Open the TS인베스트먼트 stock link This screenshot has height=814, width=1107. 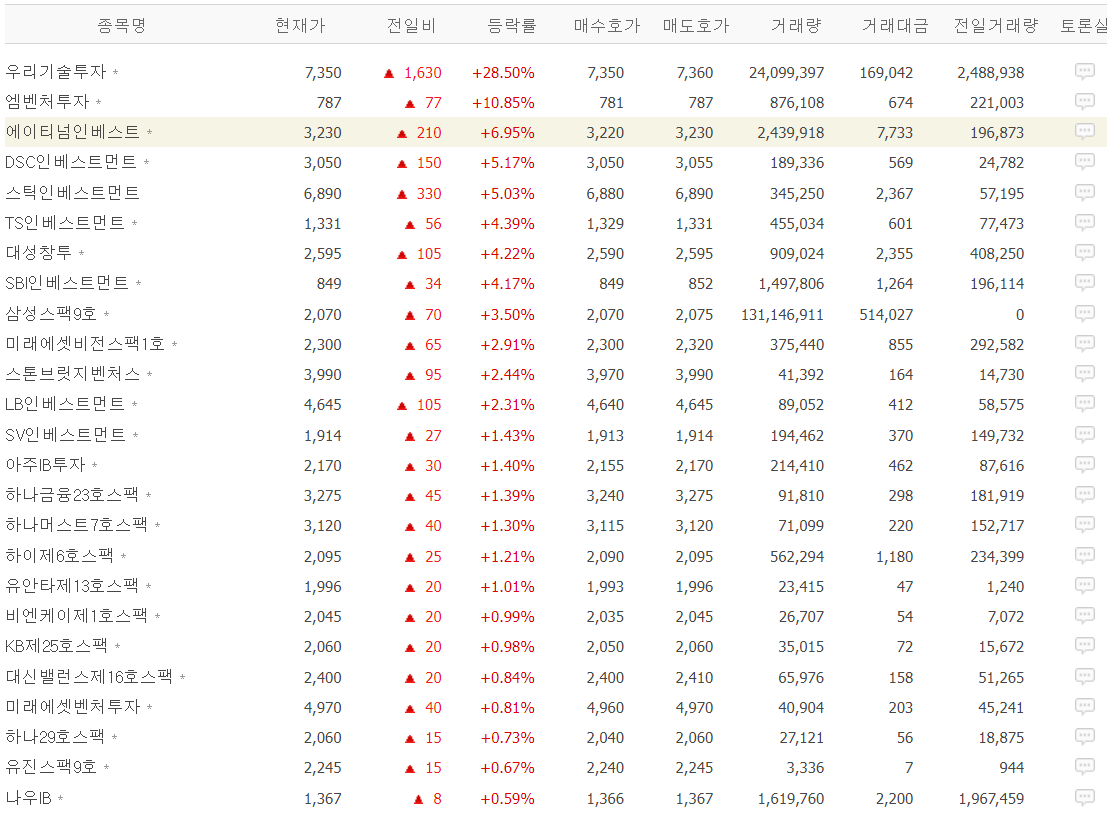(65, 223)
